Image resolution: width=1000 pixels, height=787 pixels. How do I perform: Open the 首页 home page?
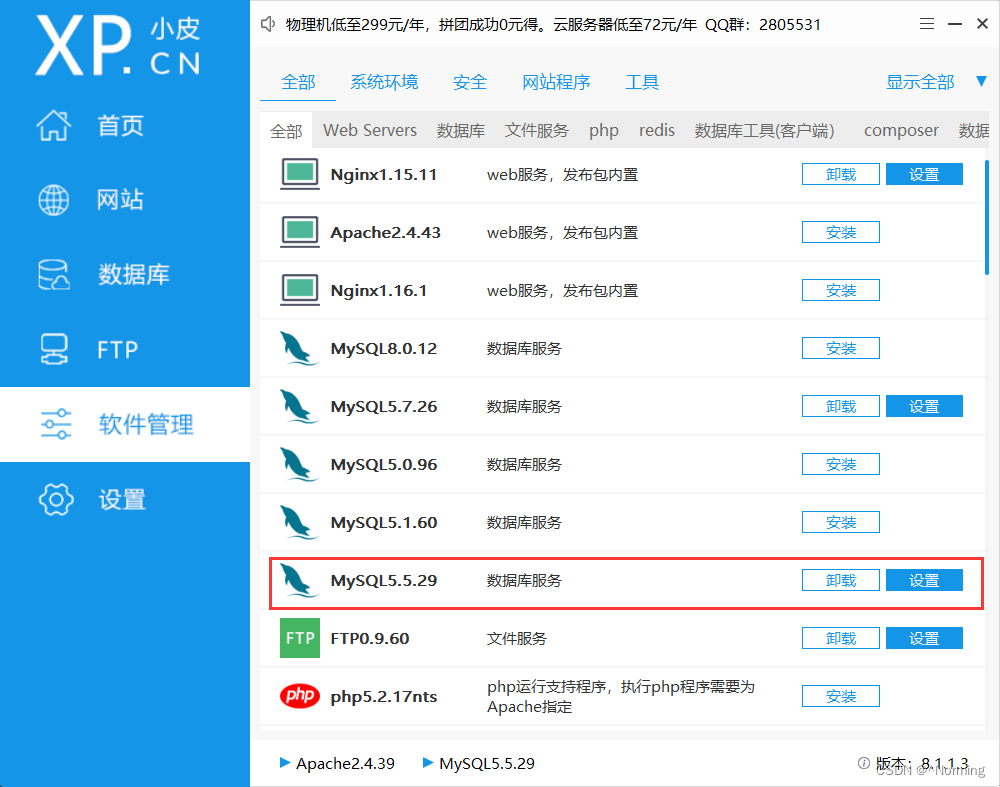coord(120,126)
